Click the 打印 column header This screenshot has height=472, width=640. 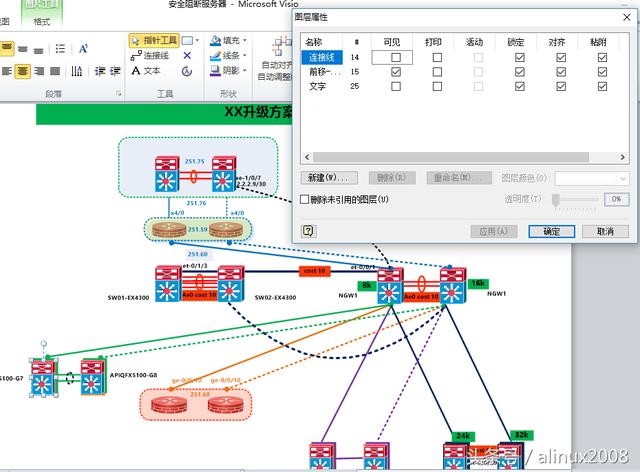433,42
